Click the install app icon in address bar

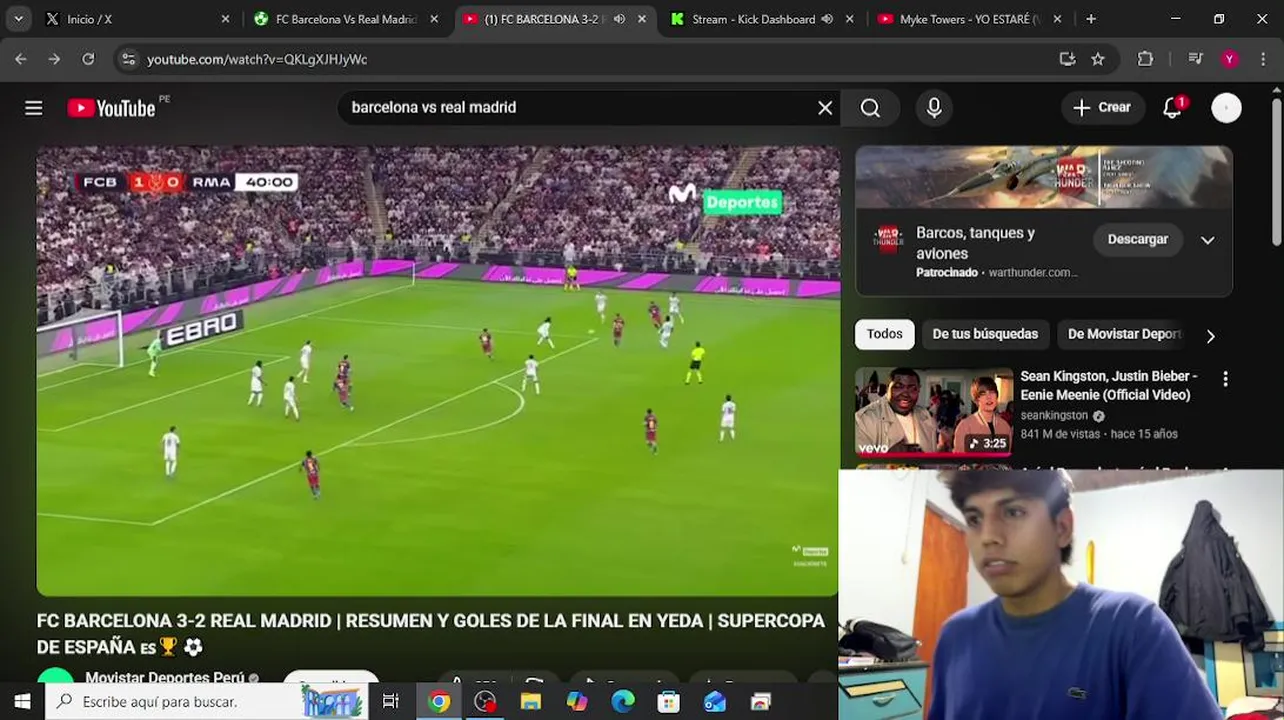coord(1067,59)
